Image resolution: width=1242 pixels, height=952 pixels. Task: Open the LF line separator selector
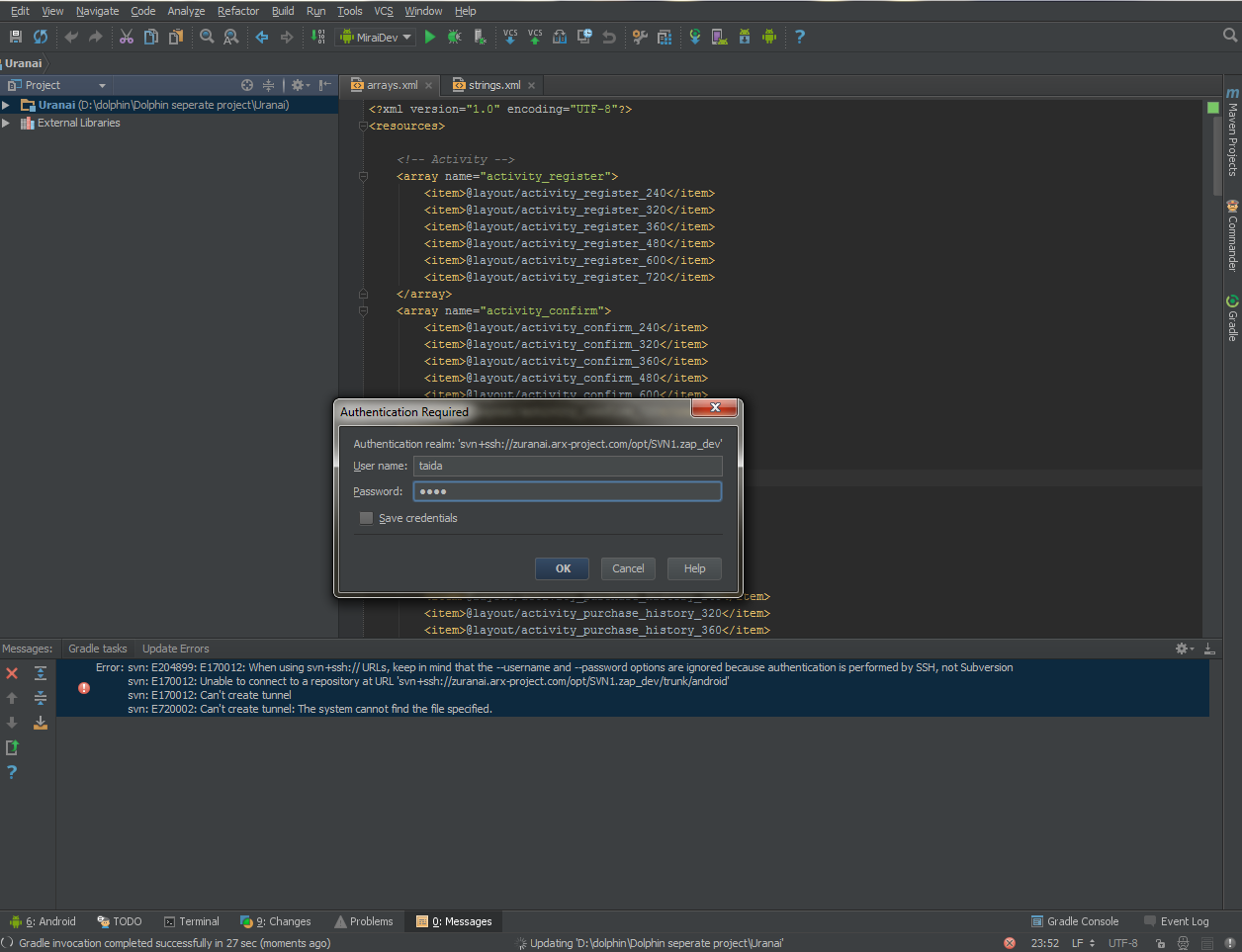(1084, 943)
